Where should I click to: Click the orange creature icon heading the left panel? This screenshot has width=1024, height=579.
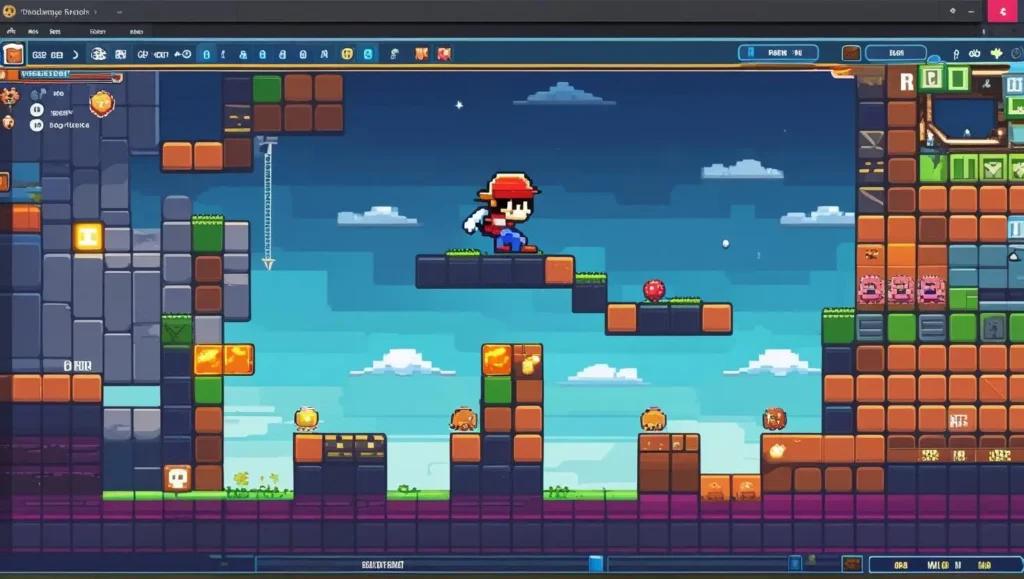click(10, 97)
